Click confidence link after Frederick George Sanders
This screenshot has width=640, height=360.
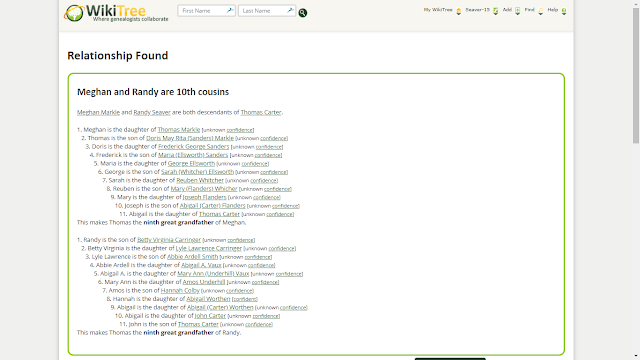[x=269, y=147]
